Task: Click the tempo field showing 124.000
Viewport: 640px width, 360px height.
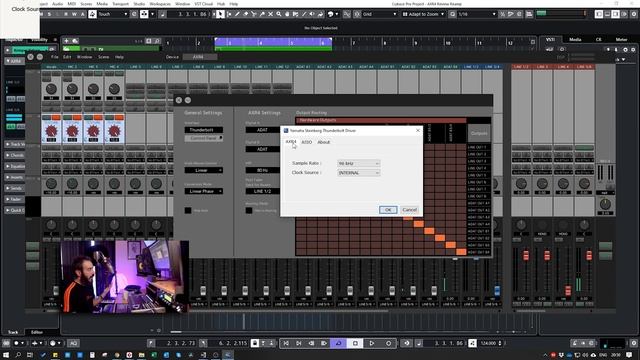Action: pos(488,343)
